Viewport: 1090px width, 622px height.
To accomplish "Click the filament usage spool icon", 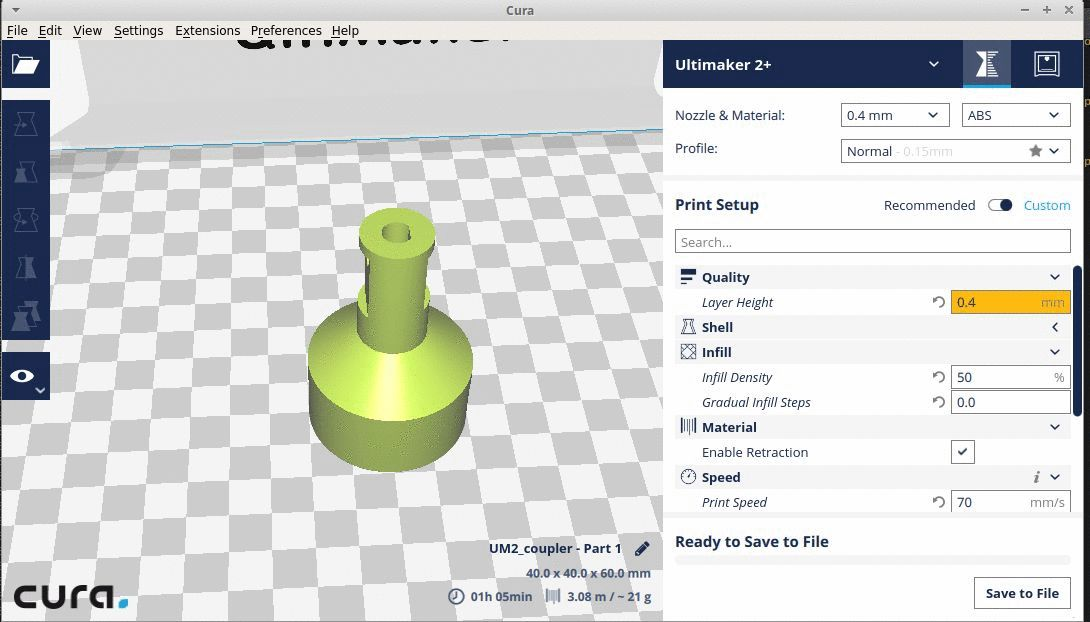I will tap(553, 596).
